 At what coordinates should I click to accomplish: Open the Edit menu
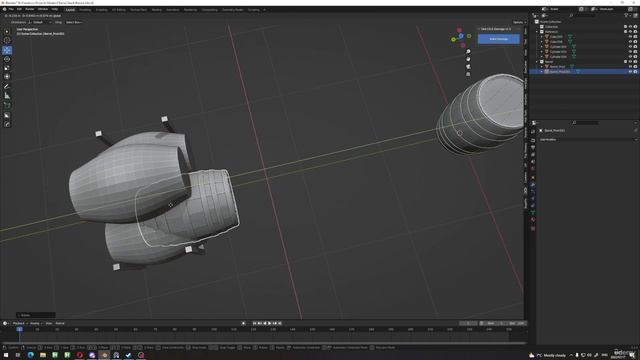[x=19, y=9]
